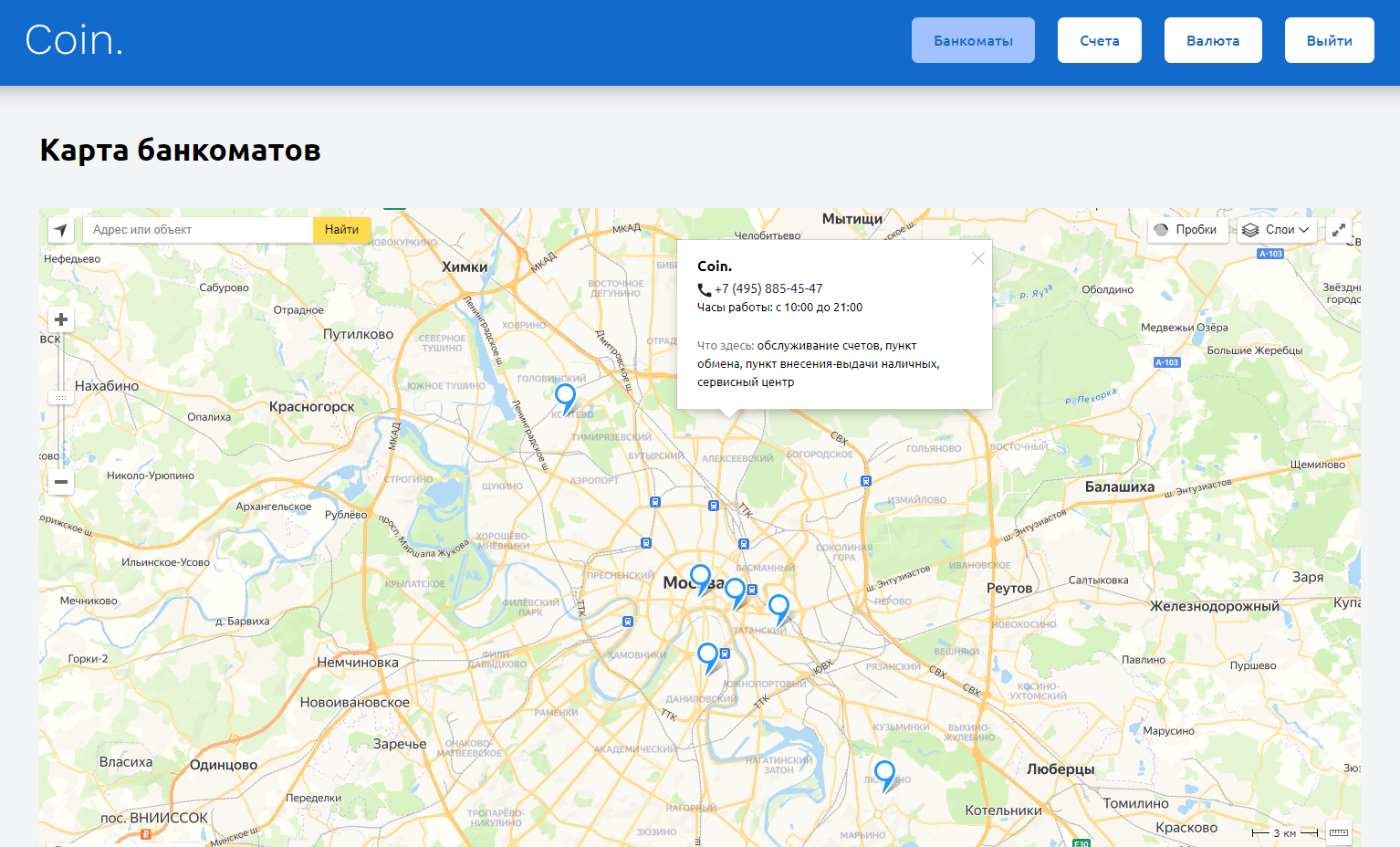The height and width of the screenshot is (847, 1400).
Task: Click the geolocation arrow icon on map
Action: [61, 230]
